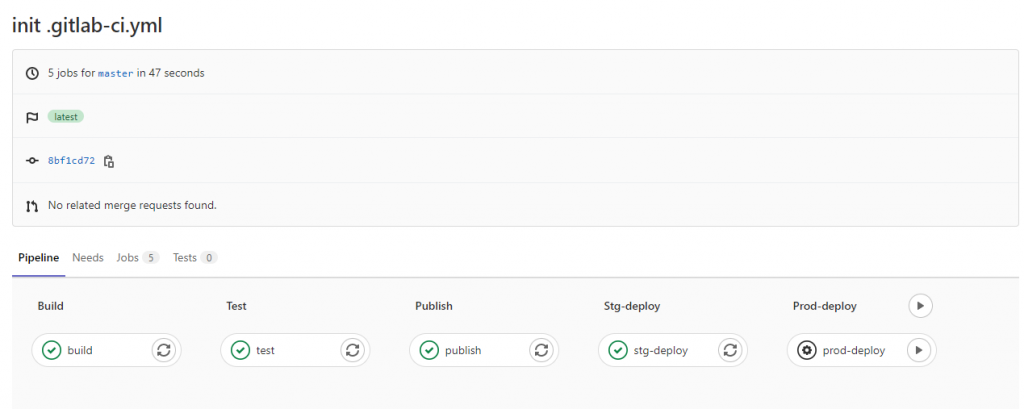Click the latest pipeline badge
The height and width of the screenshot is (409, 1024).
[x=65, y=117]
